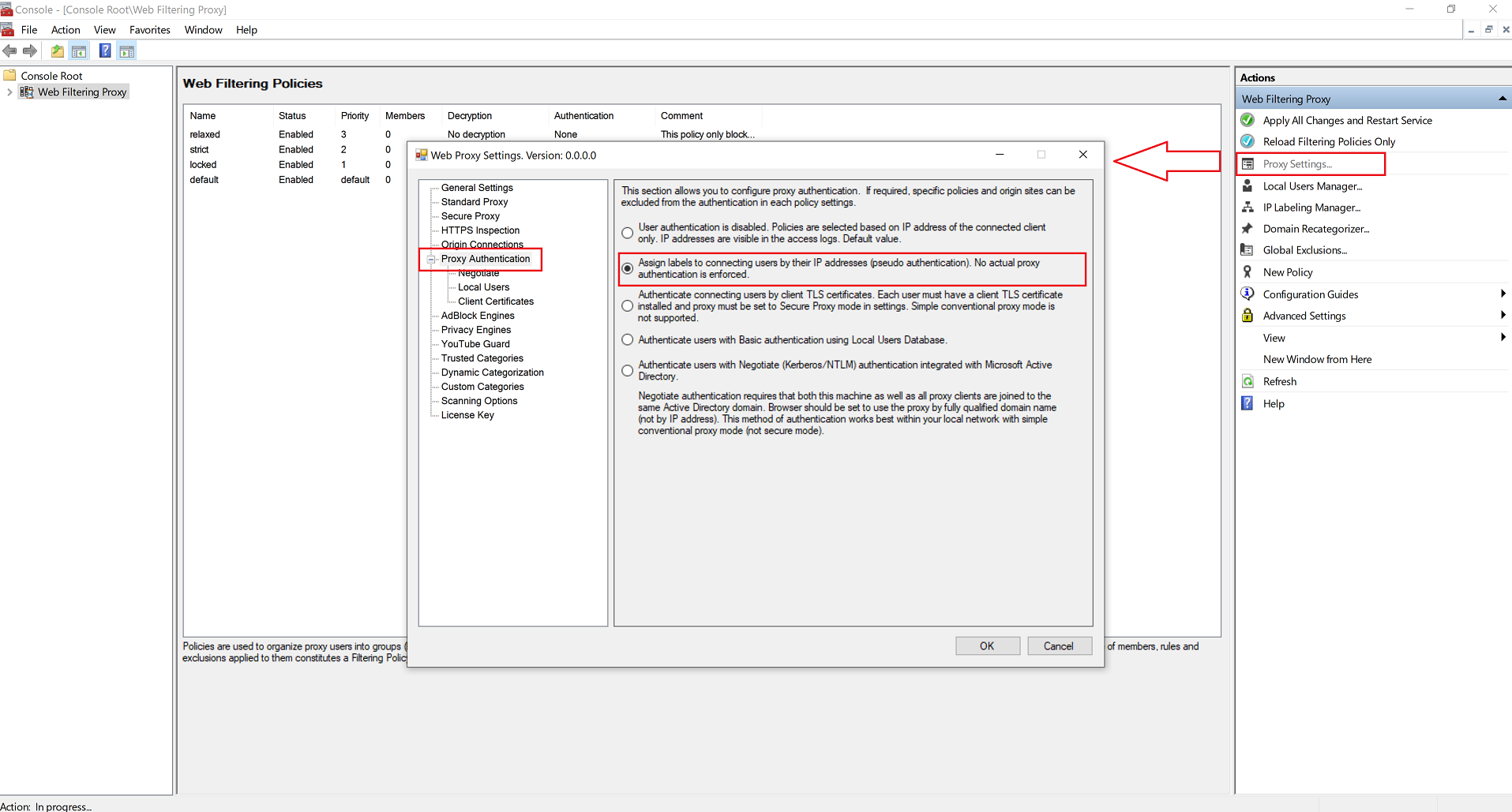Expand the Advanced Settings submenu arrow

(1503, 315)
